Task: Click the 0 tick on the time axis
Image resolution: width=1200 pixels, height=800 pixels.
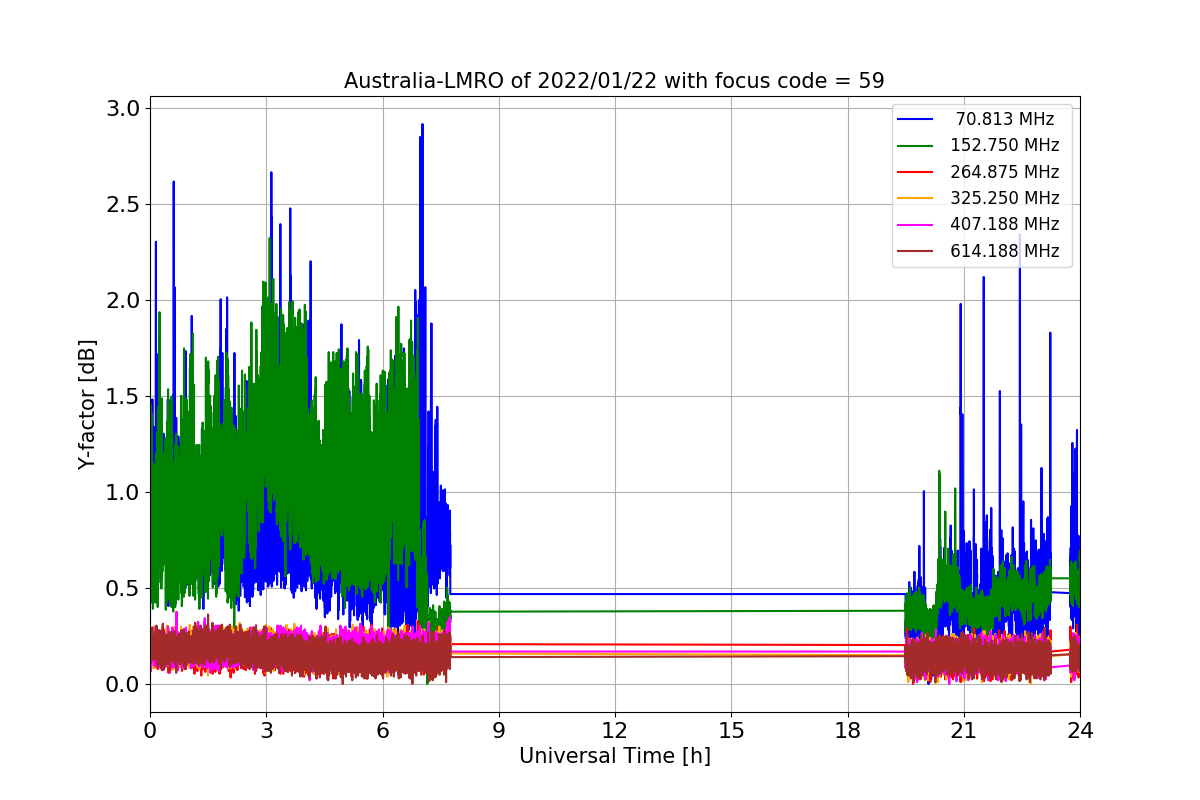Action: (x=150, y=731)
